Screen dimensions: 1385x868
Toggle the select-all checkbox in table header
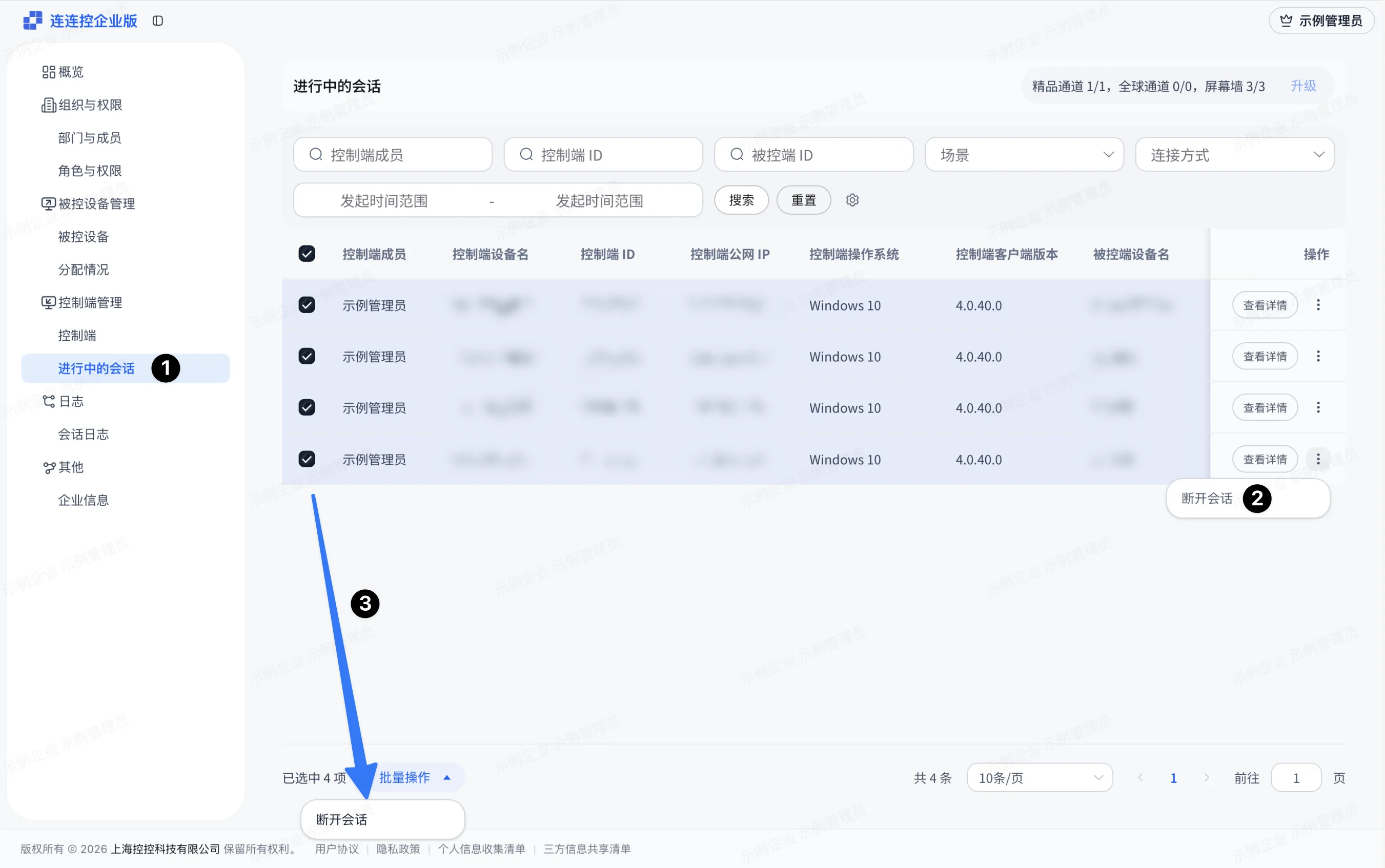pos(307,254)
